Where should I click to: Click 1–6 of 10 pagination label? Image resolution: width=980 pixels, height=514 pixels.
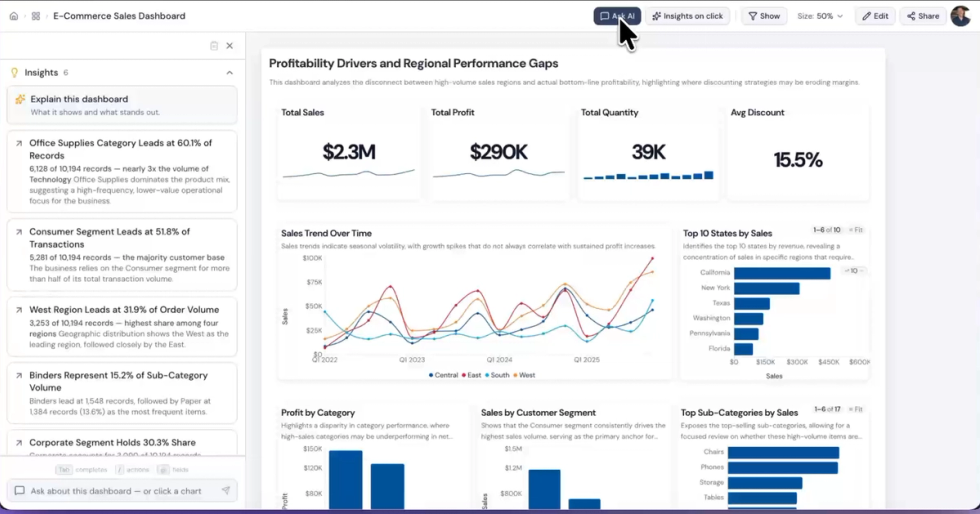[826, 230]
